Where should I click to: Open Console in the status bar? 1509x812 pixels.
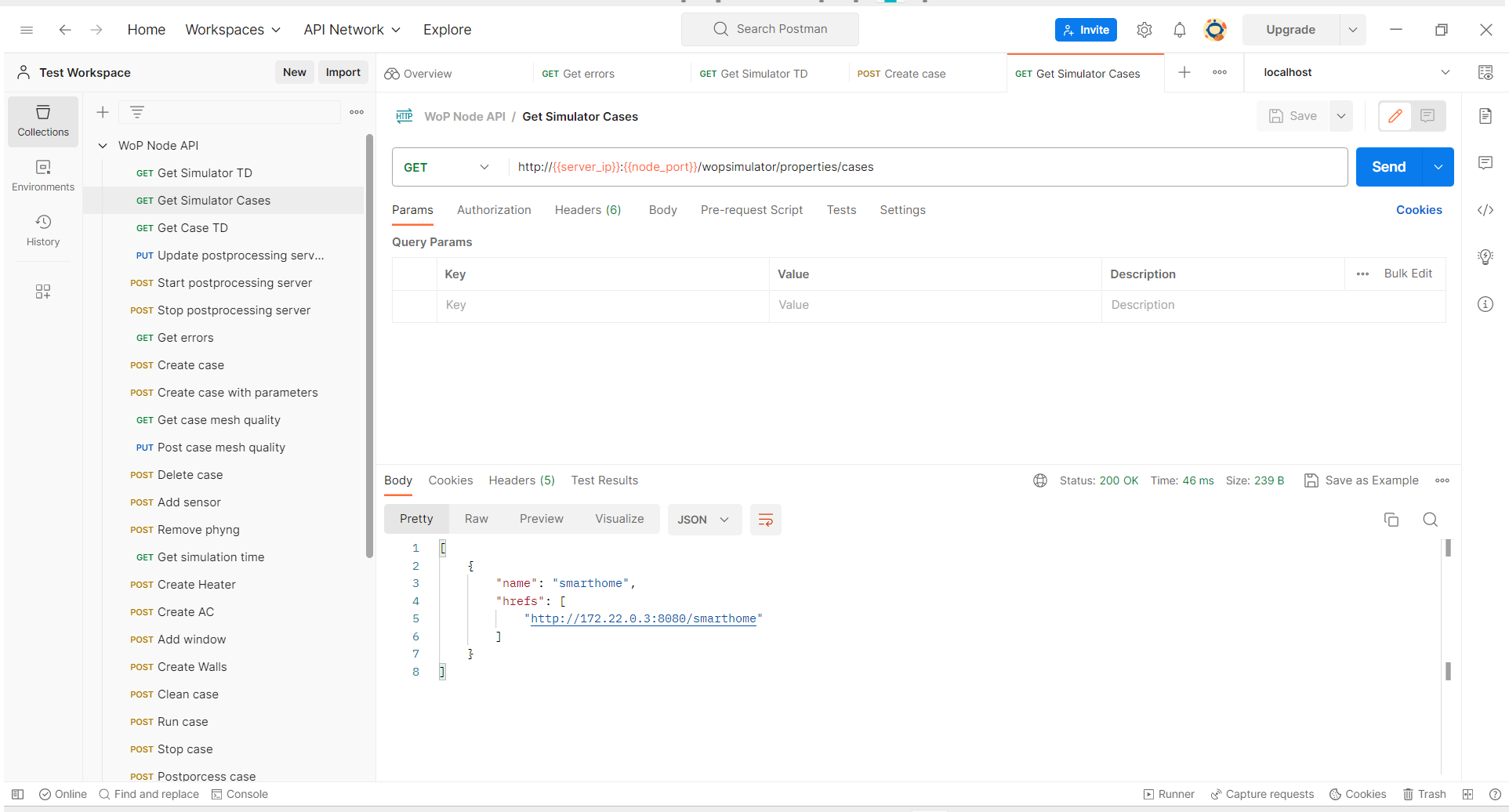point(240,794)
